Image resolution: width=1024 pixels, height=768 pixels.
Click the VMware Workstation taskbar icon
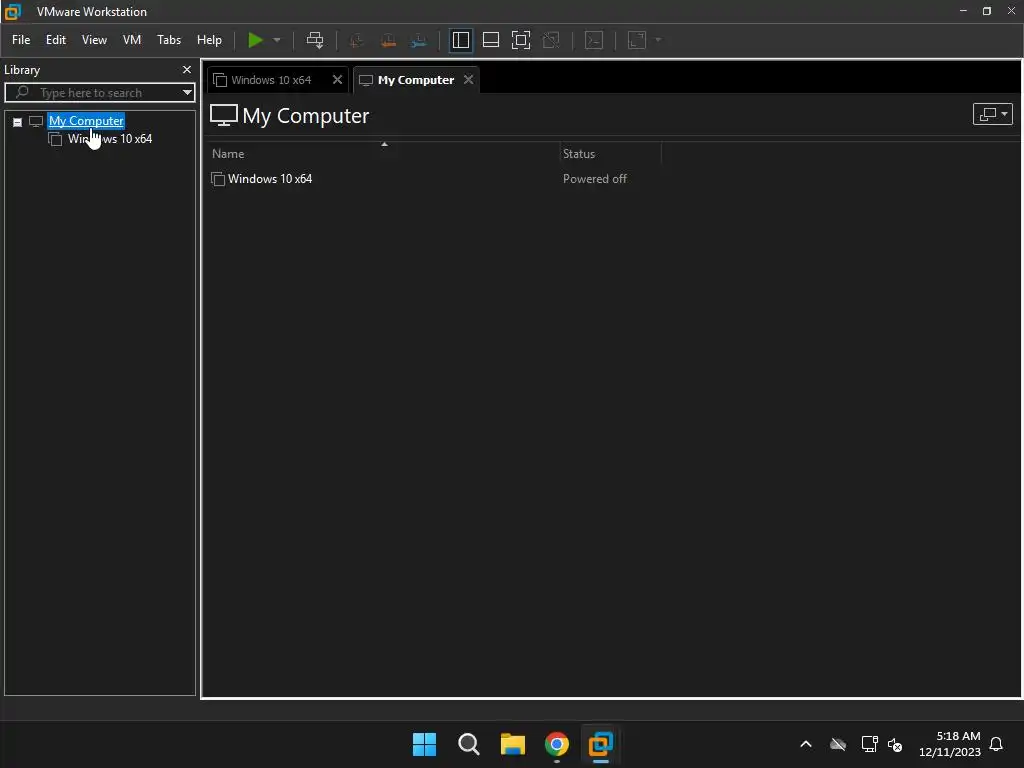601,744
